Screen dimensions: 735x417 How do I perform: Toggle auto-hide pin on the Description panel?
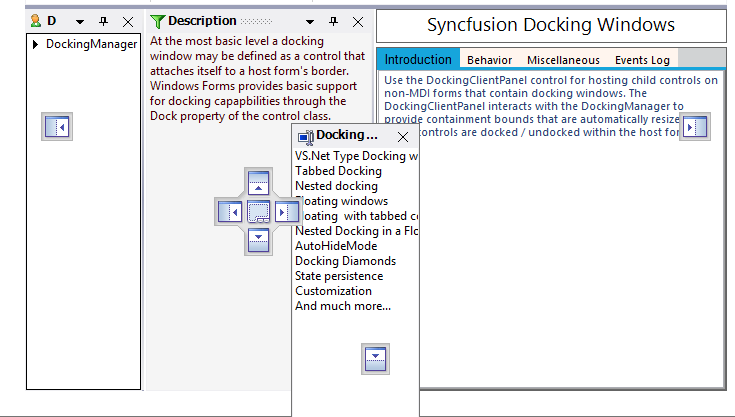[334, 21]
